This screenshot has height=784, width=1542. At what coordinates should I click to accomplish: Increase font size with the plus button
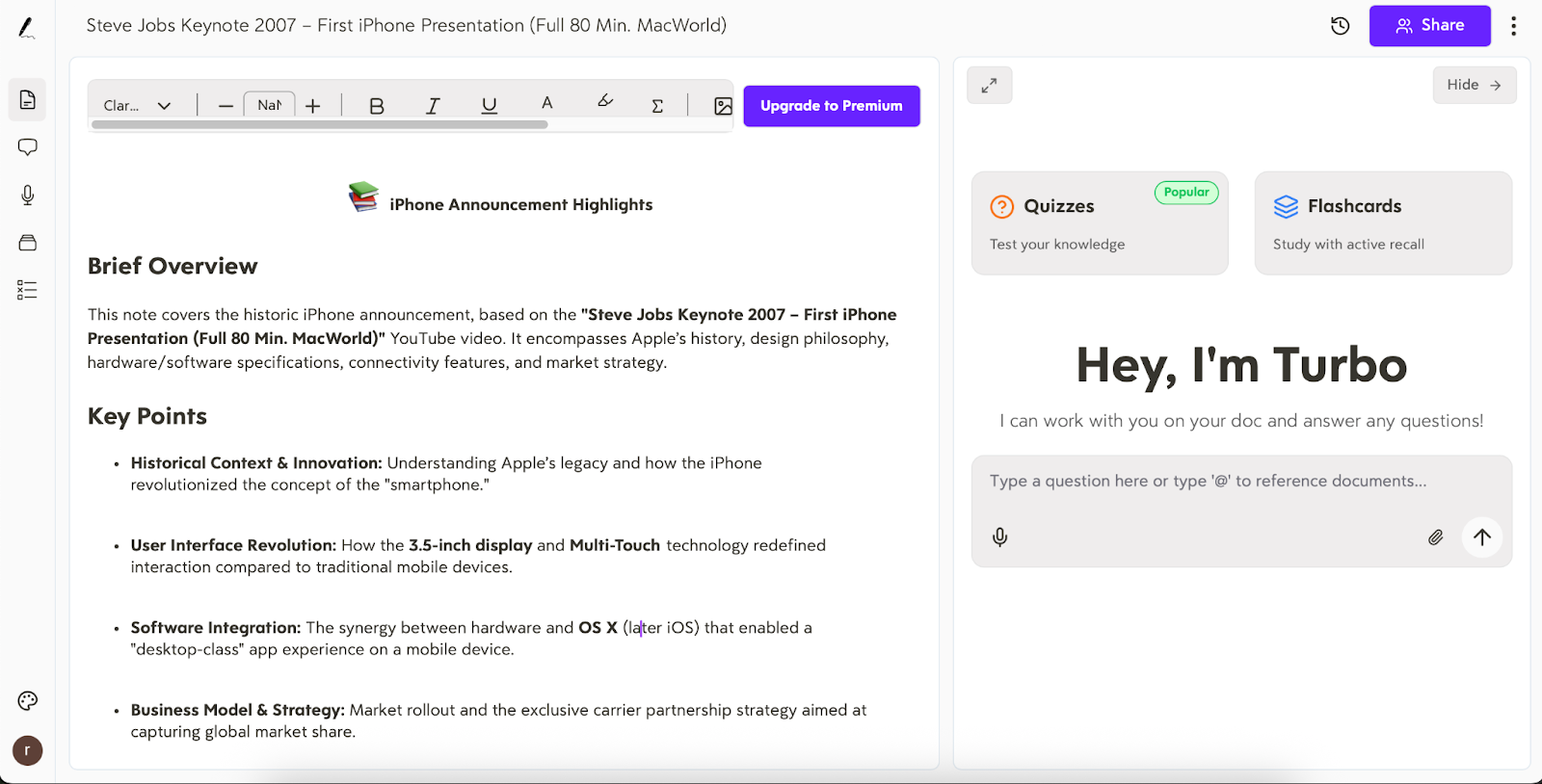pyautogui.click(x=313, y=106)
